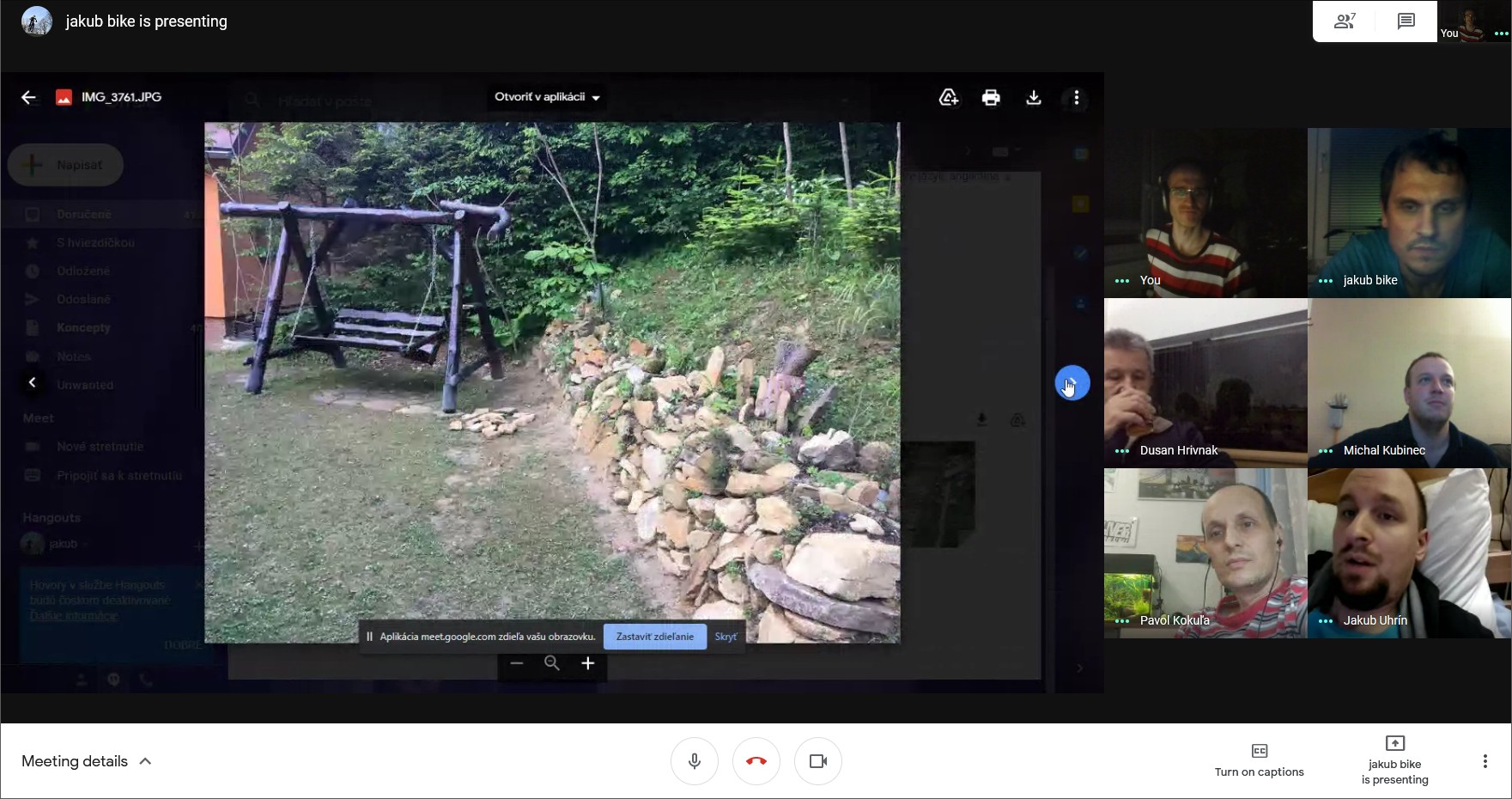Reset zoom with the magnifier icon
The width and height of the screenshot is (1512, 799).
[x=552, y=663]
